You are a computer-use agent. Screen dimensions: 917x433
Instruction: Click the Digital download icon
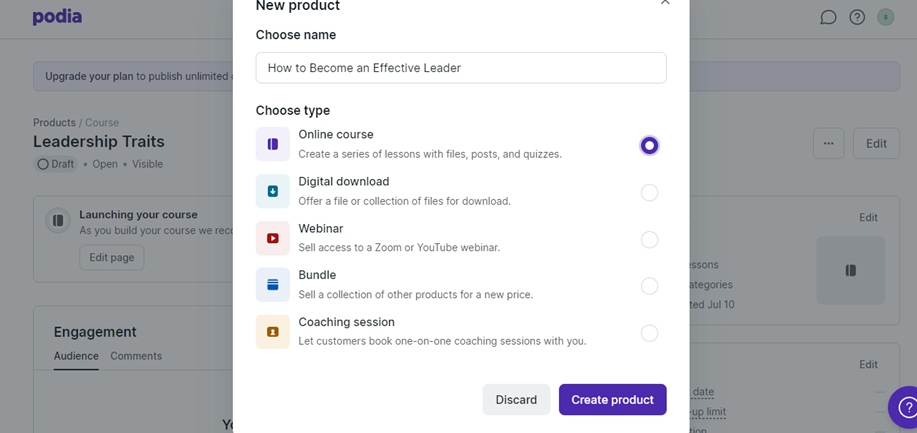[273, 191]
